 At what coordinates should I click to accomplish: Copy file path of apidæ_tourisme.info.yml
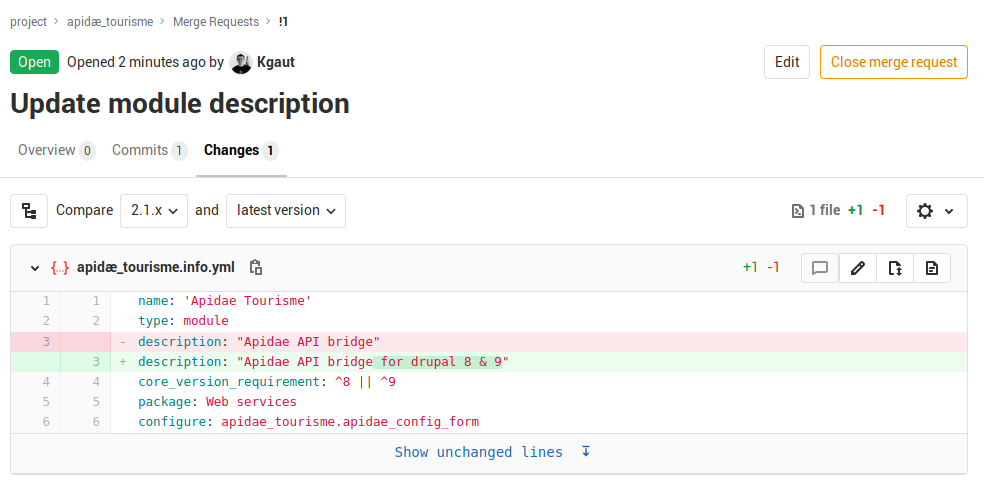click(x=256, y=268)
